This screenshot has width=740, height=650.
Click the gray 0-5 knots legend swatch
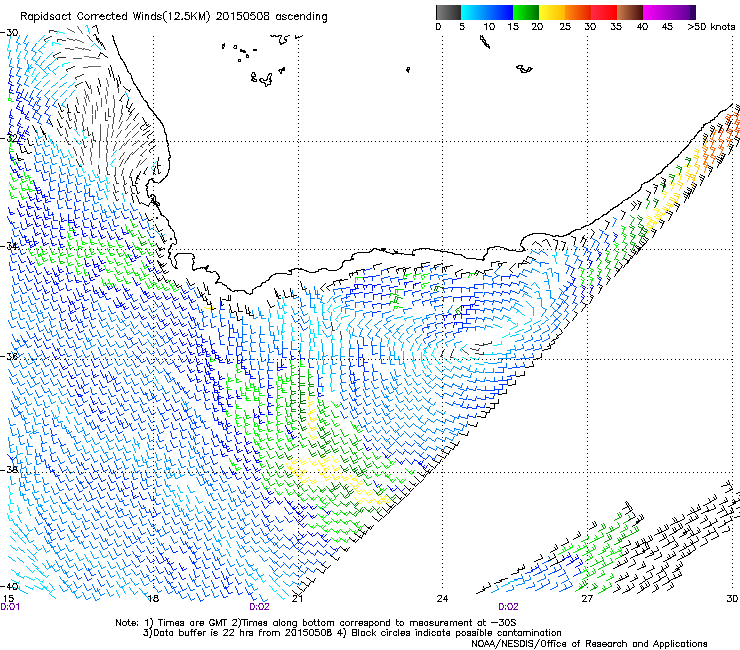tap(448, 12)
